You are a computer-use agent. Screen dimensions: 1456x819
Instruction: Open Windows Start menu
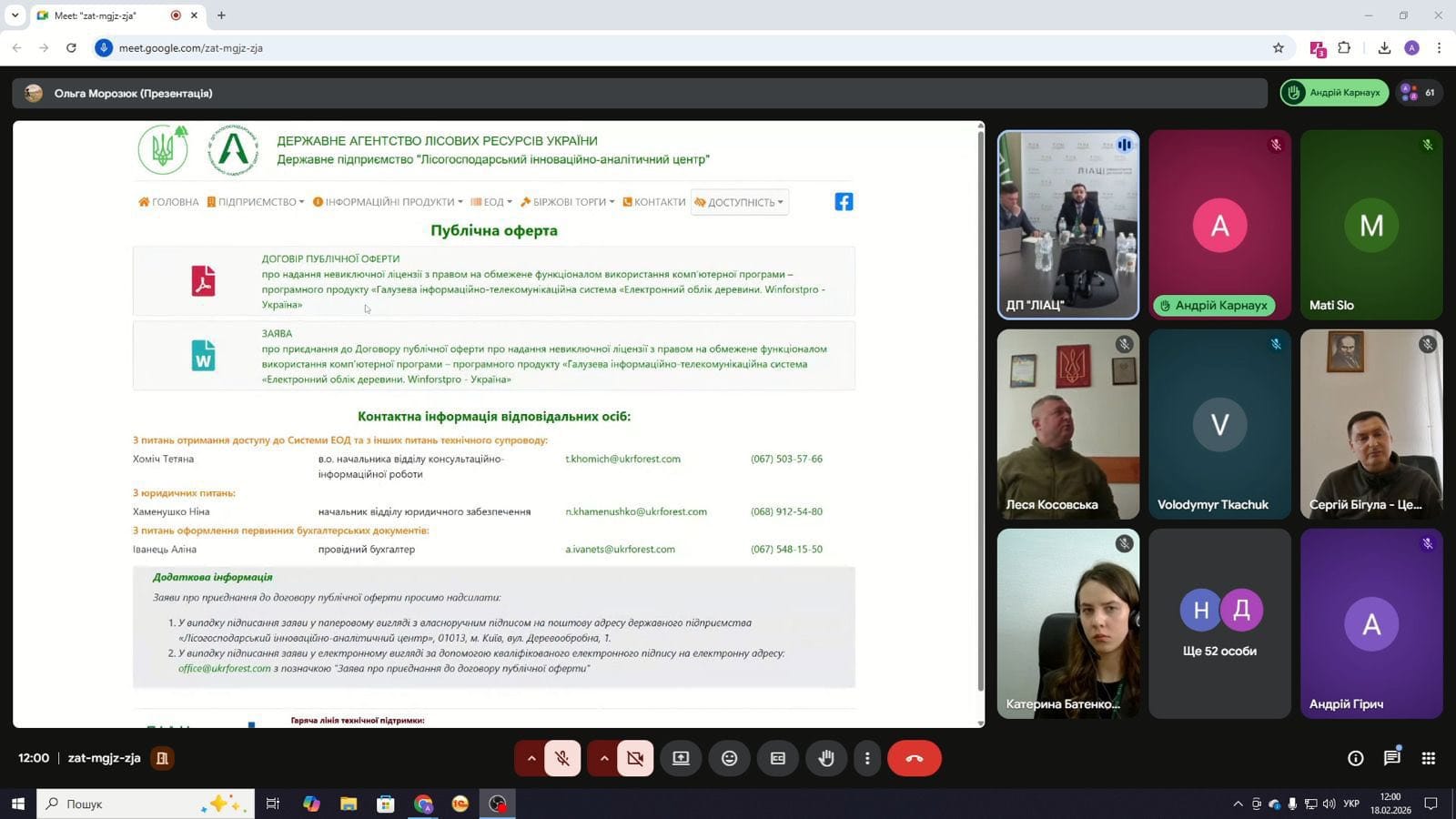[17, 804]
